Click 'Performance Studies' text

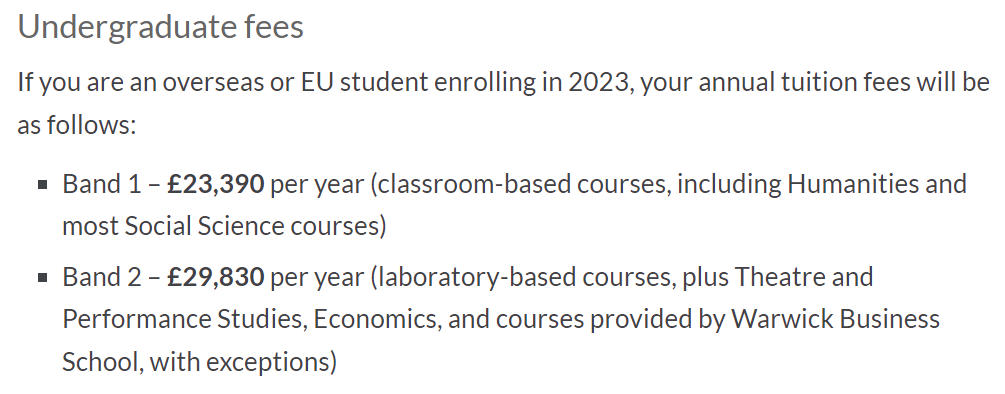point(182,319)
